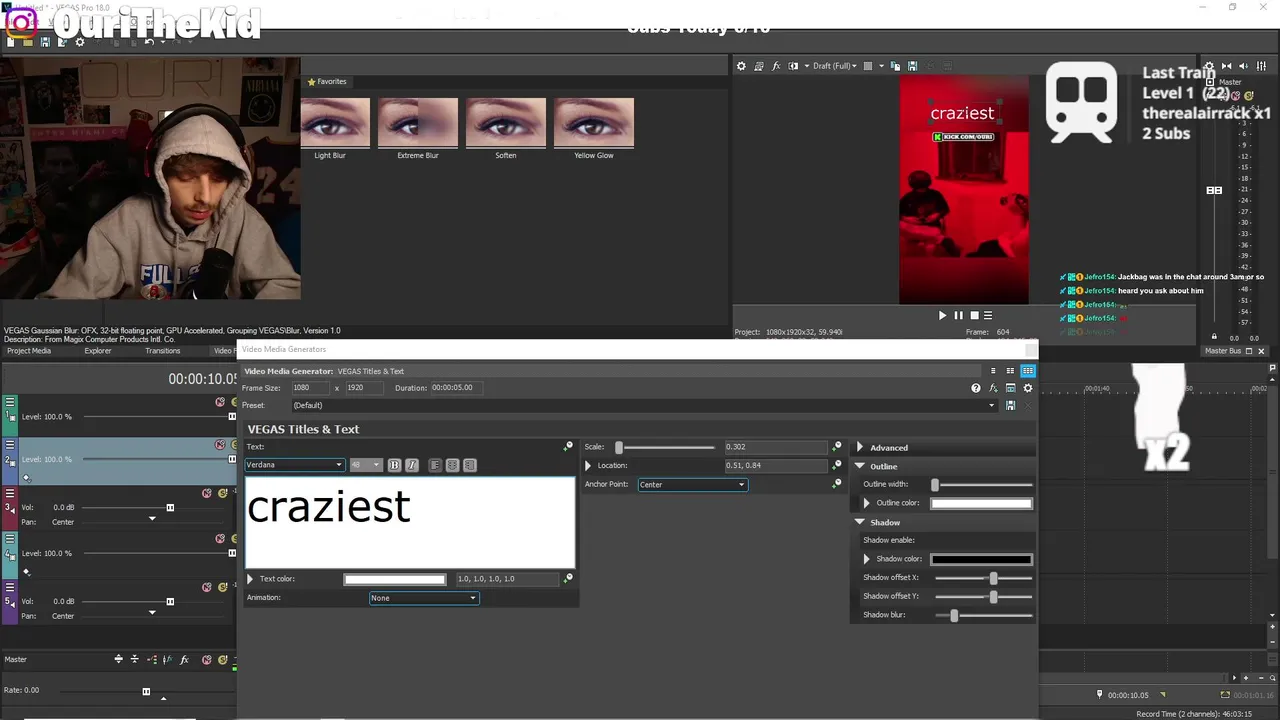Open Master FX in timeline master row
Image resolution: width=1280 pixels, height=720 pixels.
(x=184, y=660)
